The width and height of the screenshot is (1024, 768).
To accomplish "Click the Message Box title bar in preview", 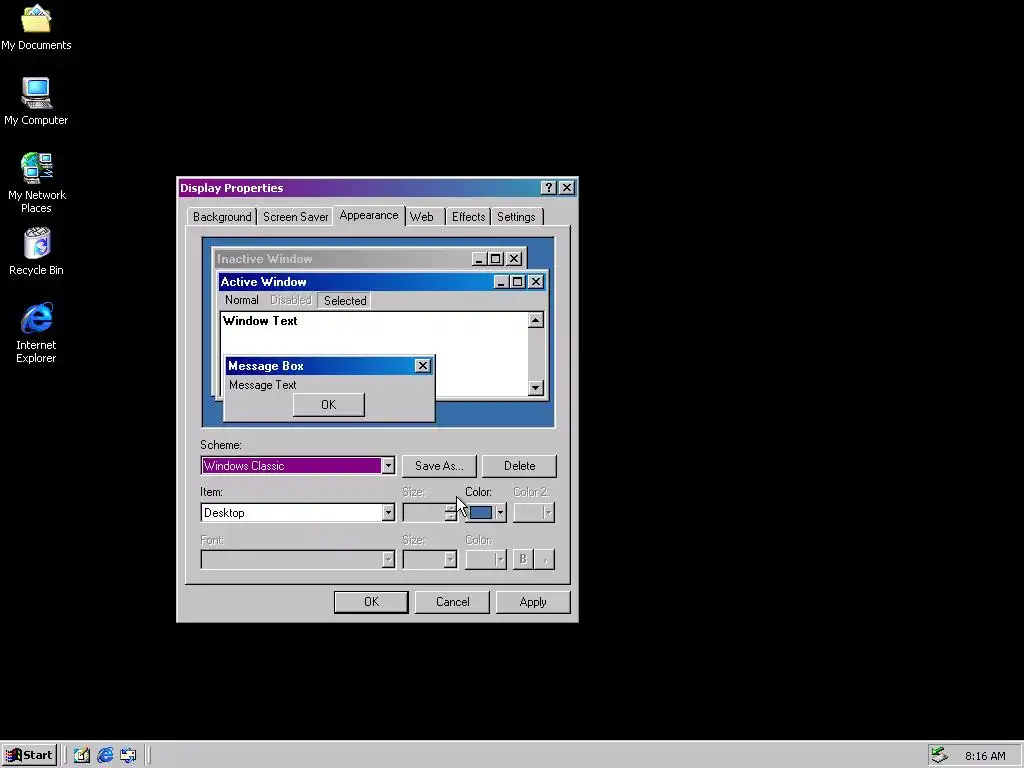I will tap(320, 366).
